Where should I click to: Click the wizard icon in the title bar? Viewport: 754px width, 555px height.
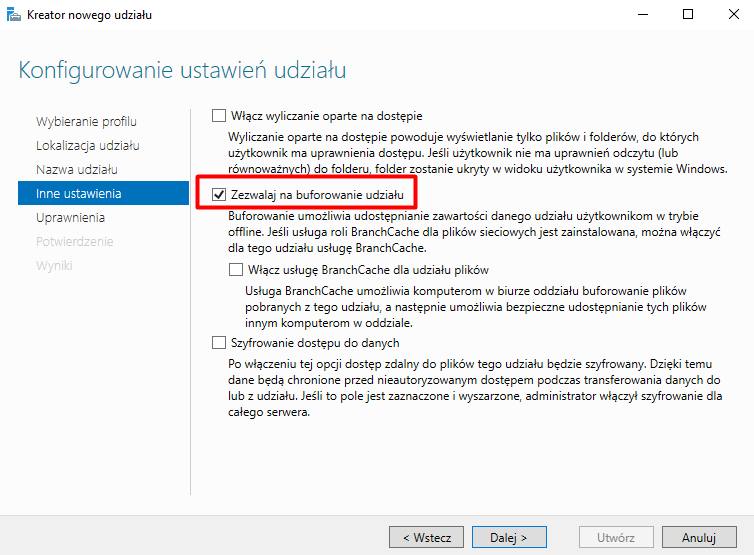(x=14, y=15)
